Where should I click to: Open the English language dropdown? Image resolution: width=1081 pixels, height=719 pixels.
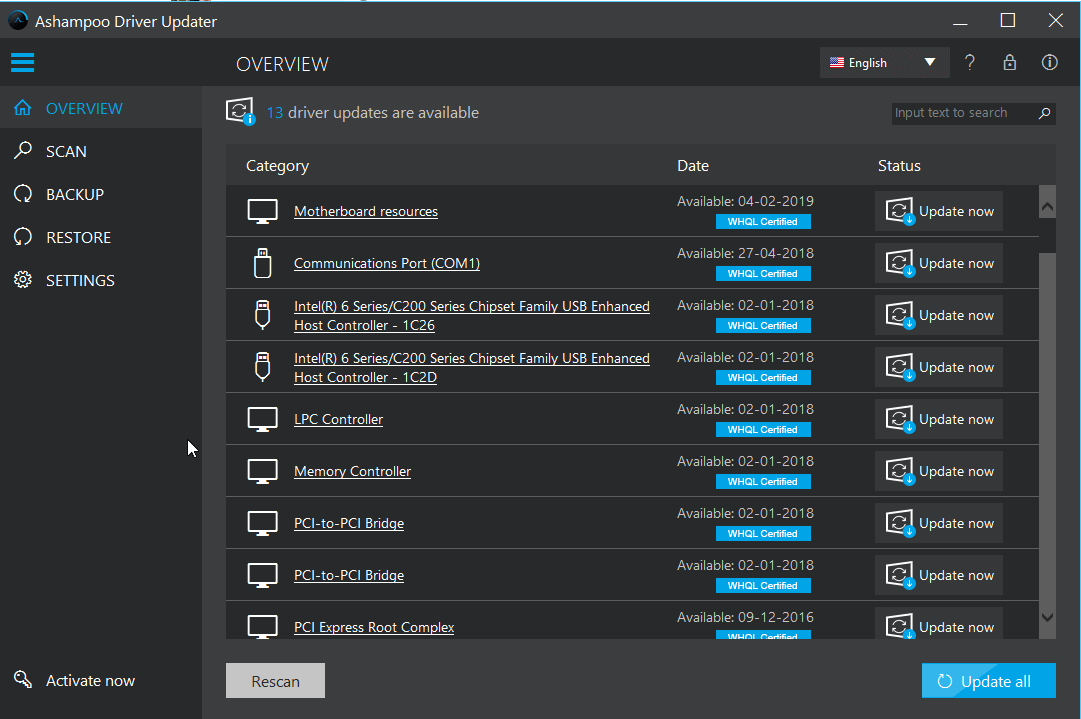coord(883,62)
